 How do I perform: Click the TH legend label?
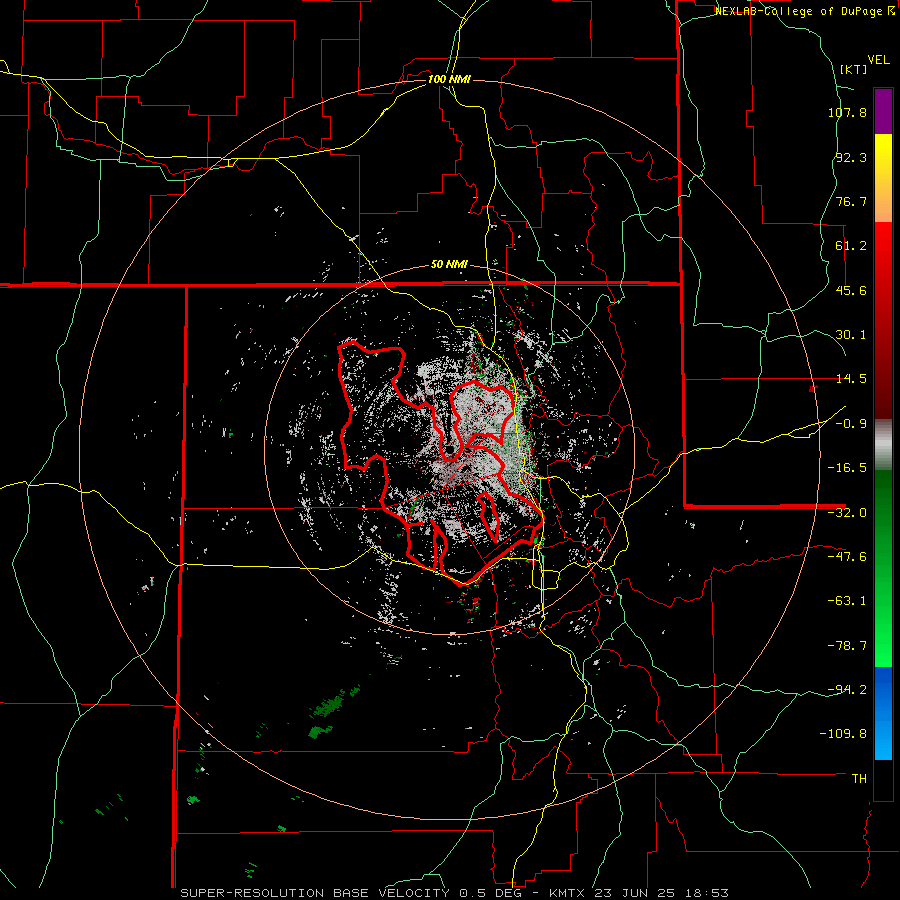pyautogui.click(x=859, y=778)
